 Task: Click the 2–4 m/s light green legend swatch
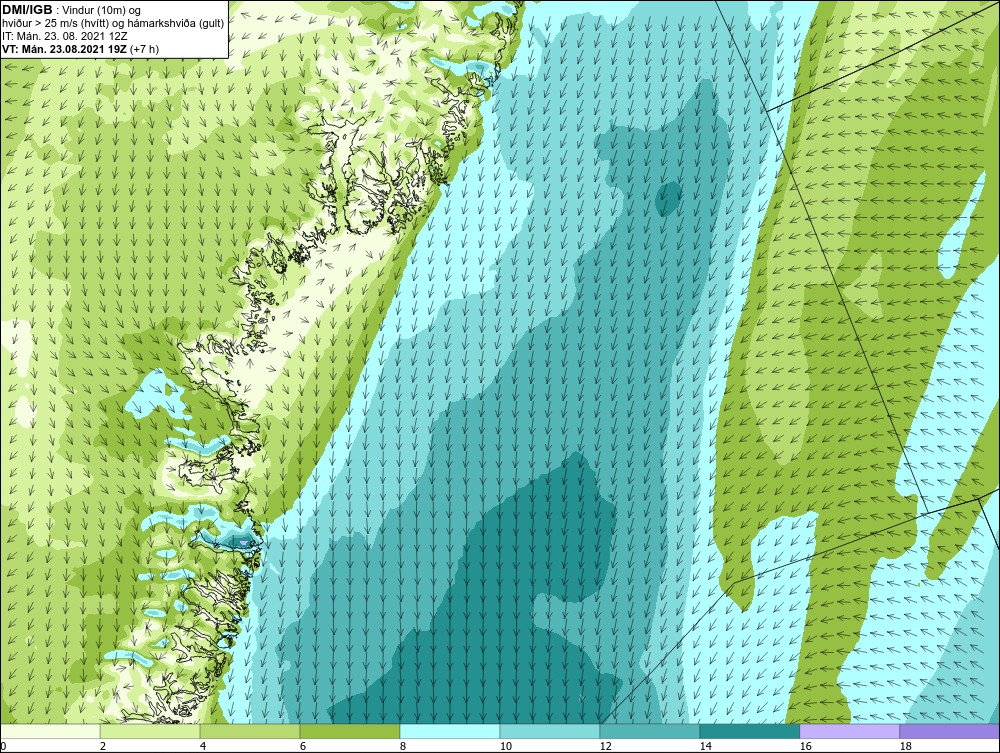point(150,731)
